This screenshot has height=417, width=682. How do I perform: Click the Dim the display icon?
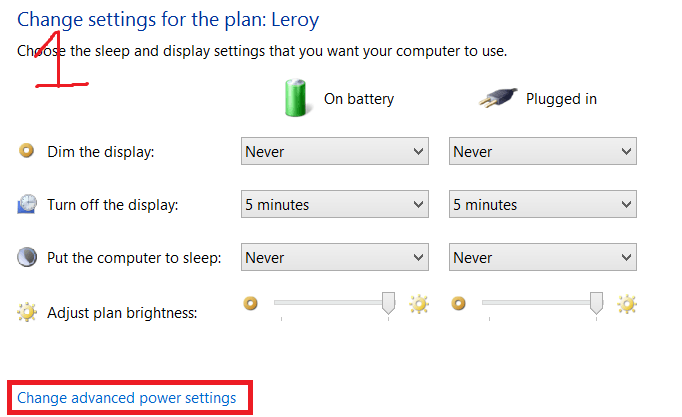click(27, 151)
